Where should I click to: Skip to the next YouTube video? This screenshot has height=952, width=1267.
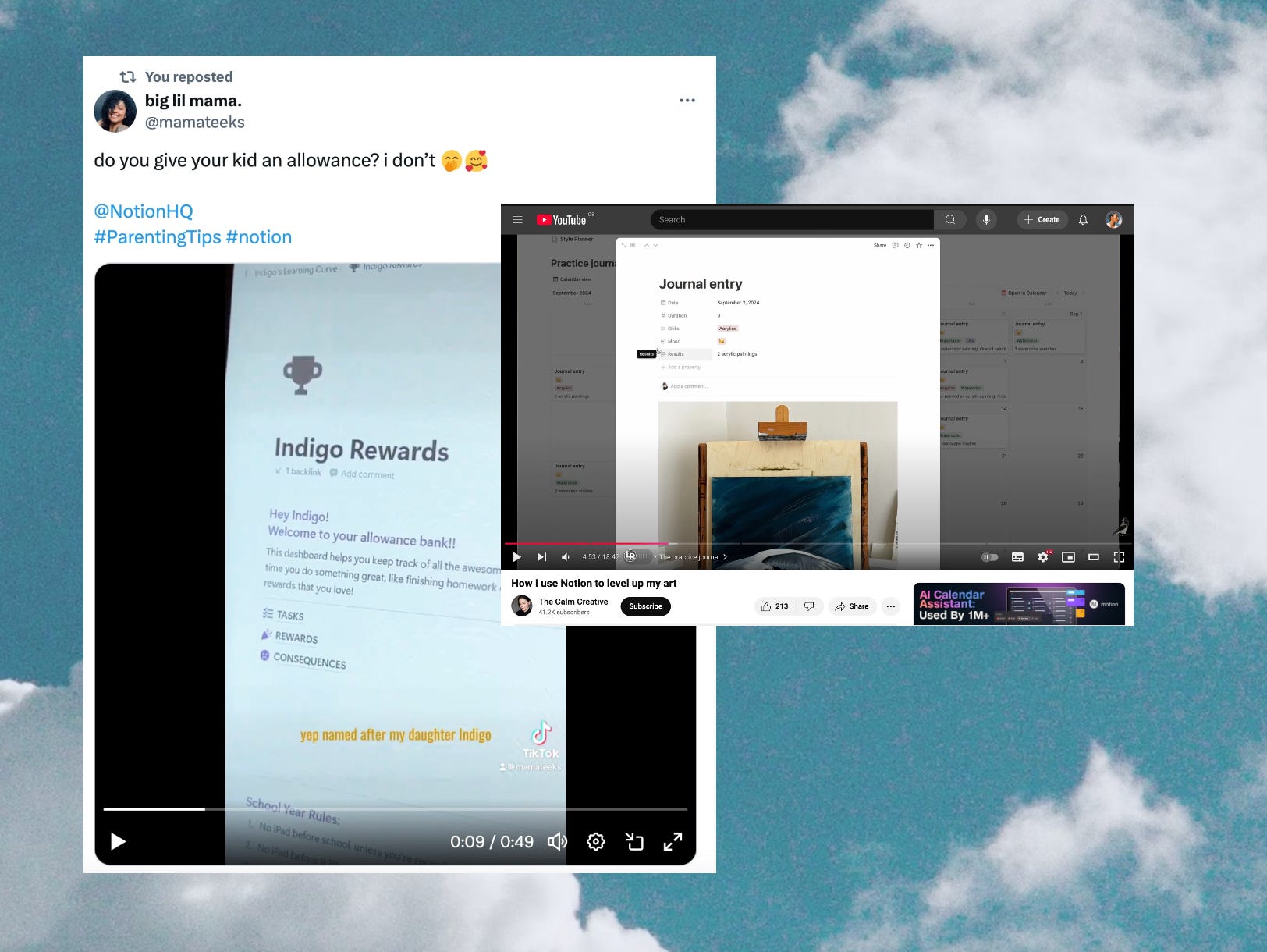point(541,557)
